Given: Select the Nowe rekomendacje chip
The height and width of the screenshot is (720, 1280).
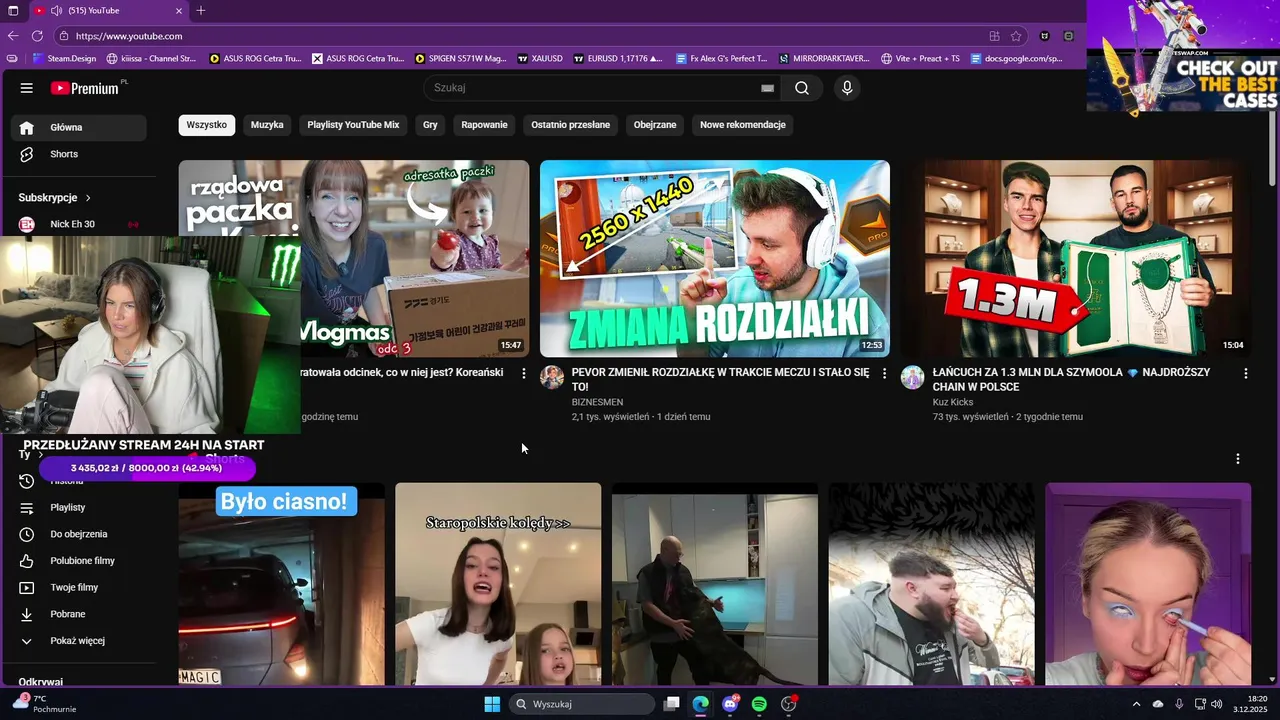Looking at the screenshot, I should [743, 125].
